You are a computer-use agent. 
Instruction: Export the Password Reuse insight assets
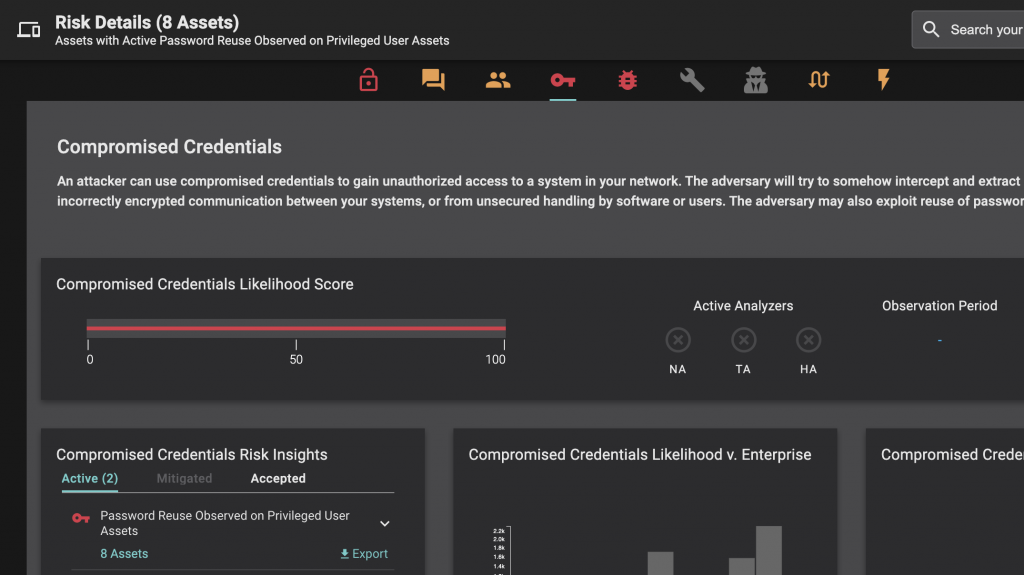tap(364, 553)
